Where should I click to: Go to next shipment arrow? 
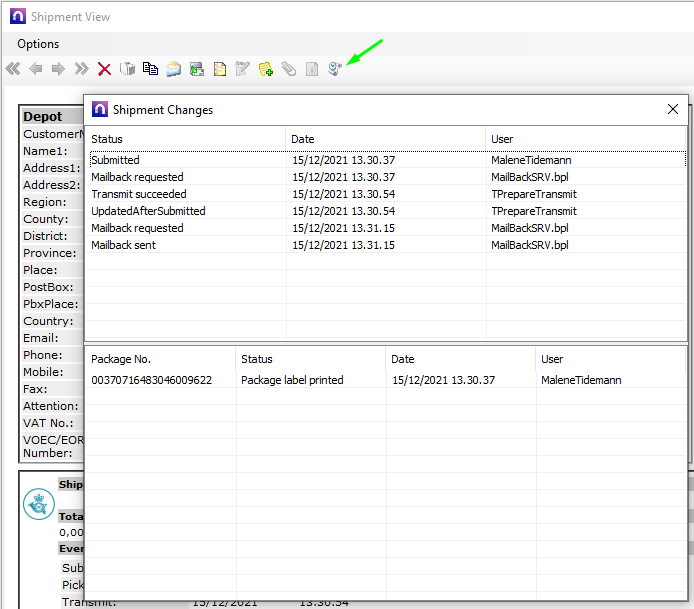coord(58,69)
